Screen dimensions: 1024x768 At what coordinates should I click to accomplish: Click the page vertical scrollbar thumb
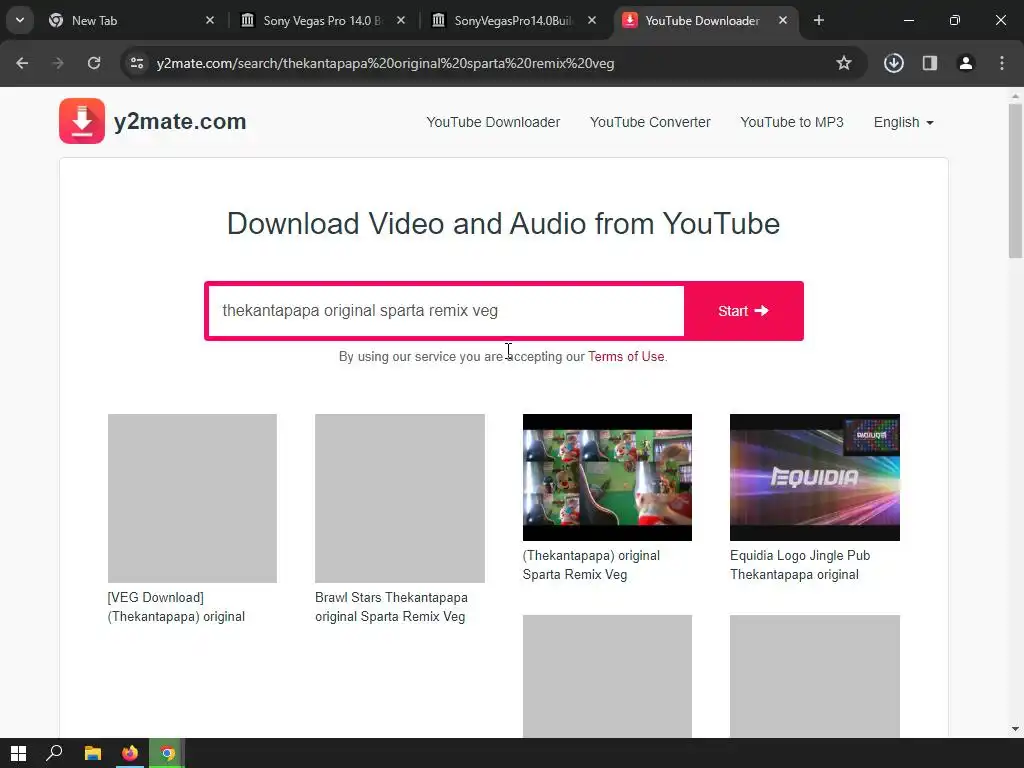click(1015, 181)
